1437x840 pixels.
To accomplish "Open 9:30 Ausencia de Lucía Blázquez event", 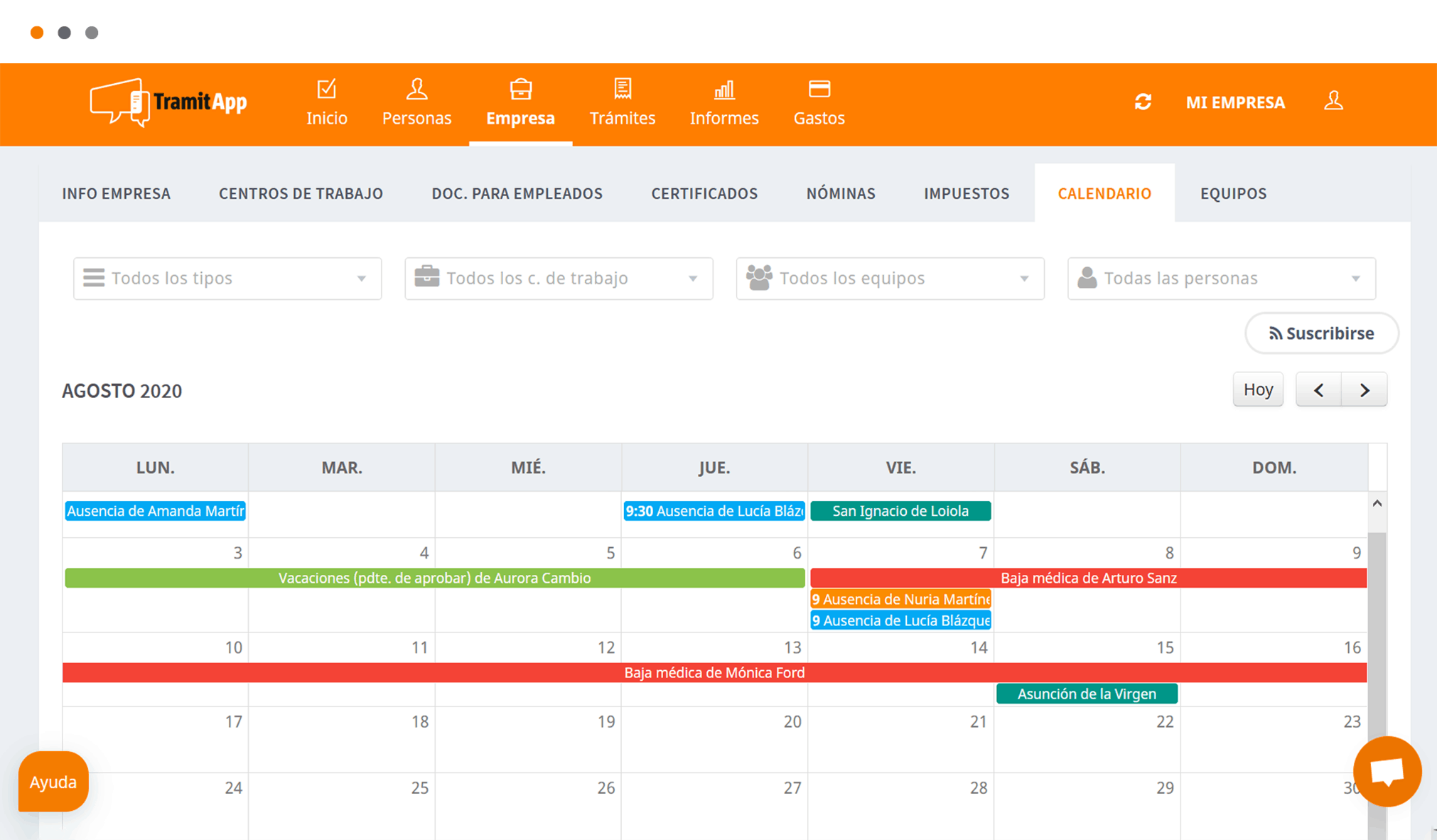I will [x=714, y=511].
